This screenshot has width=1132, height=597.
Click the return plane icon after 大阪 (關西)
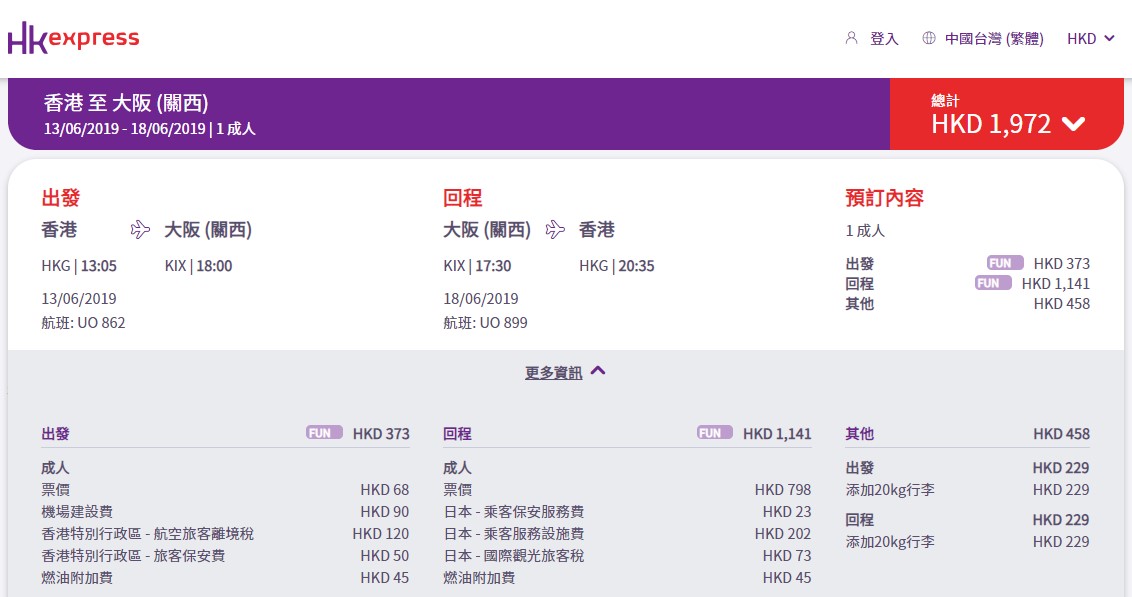click(555, 230)
